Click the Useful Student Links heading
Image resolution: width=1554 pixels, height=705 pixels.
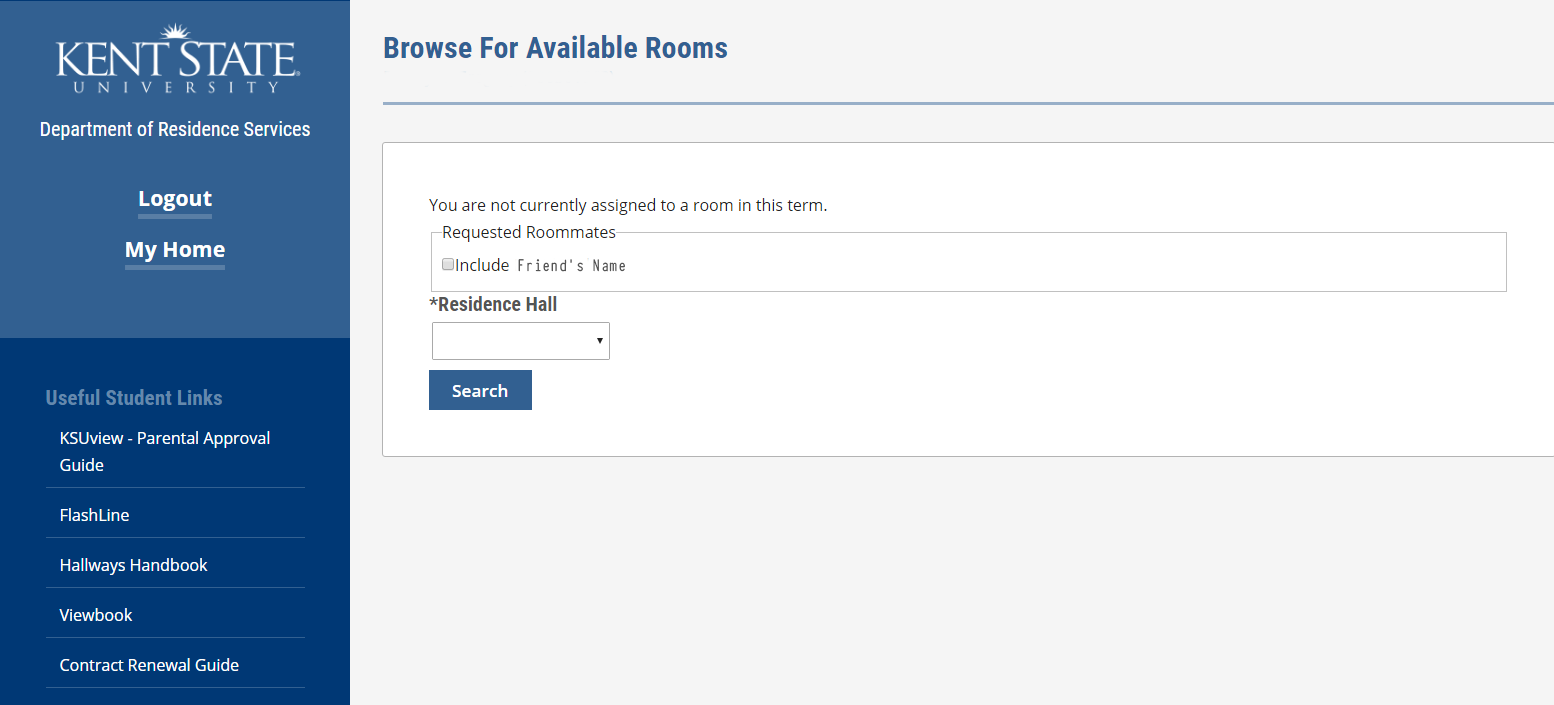coord(134,398)
